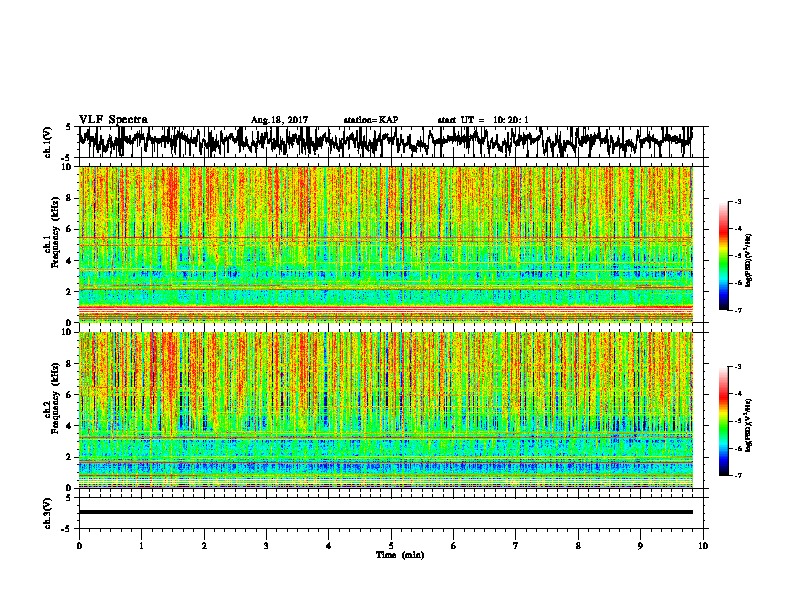Screen dimensions: 792x612
Task: Click the ch.1 color scale bar
Action: (x=724, y=256)
